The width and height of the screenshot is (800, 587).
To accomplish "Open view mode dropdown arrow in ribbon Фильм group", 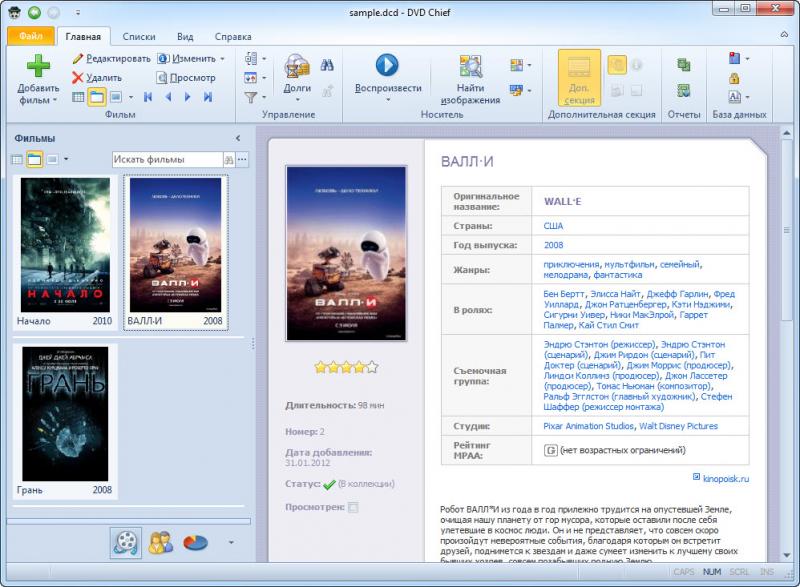I will tap(131, 97).
